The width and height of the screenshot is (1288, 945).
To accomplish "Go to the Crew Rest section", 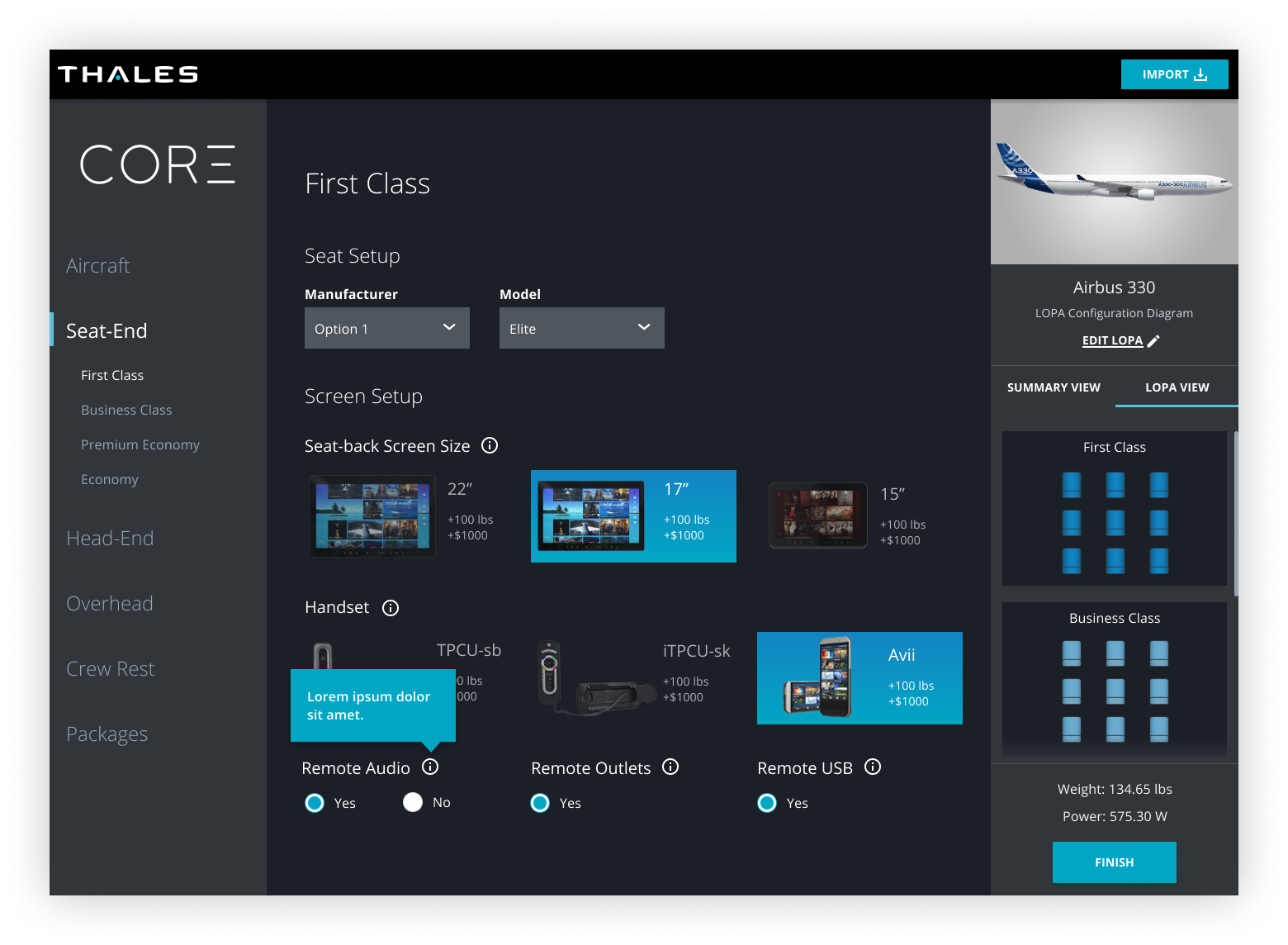I will pyautogui.click(x=111, y=668).
